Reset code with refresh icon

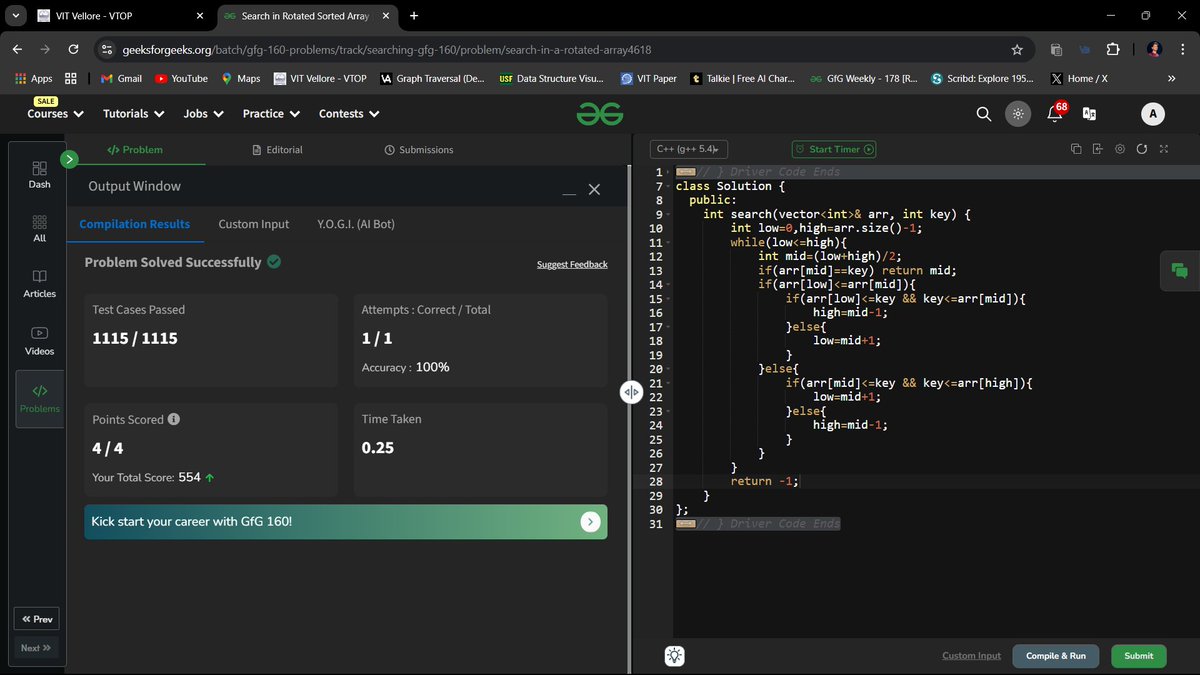coord(1142,149)
